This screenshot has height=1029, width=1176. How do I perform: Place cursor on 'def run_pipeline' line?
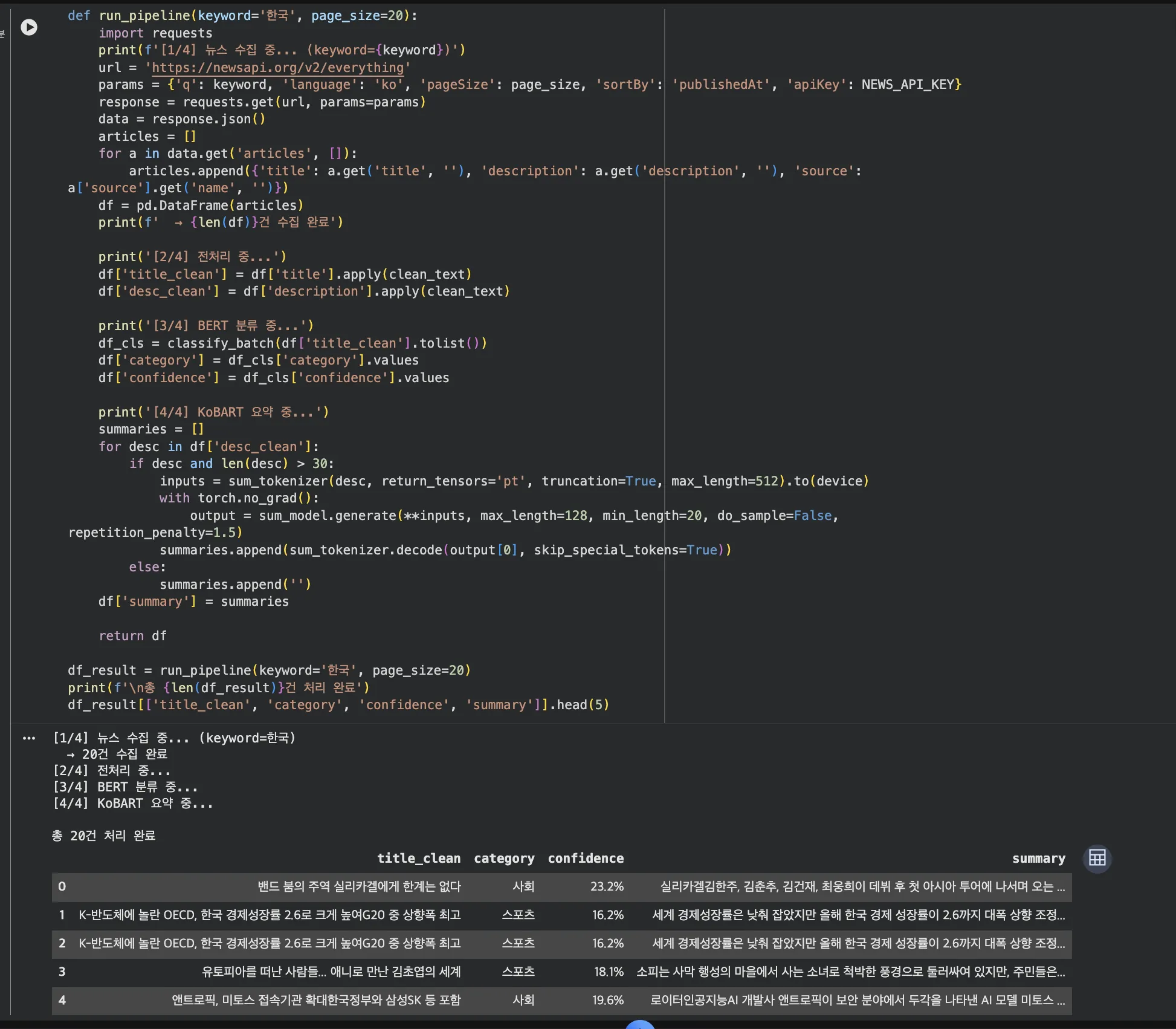pos(242,16)
